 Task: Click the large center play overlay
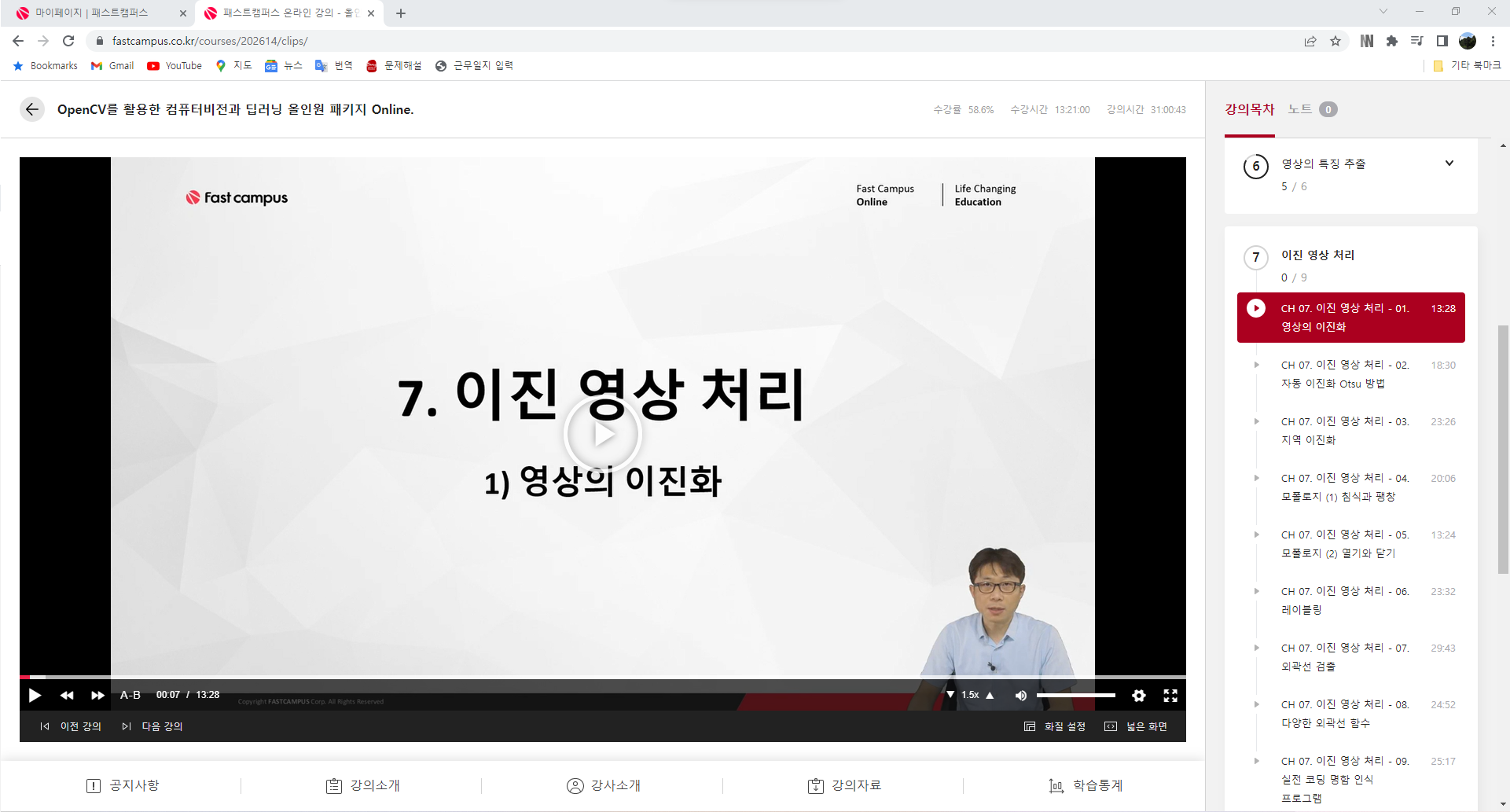pyautogui.click(x=603, y=434)
